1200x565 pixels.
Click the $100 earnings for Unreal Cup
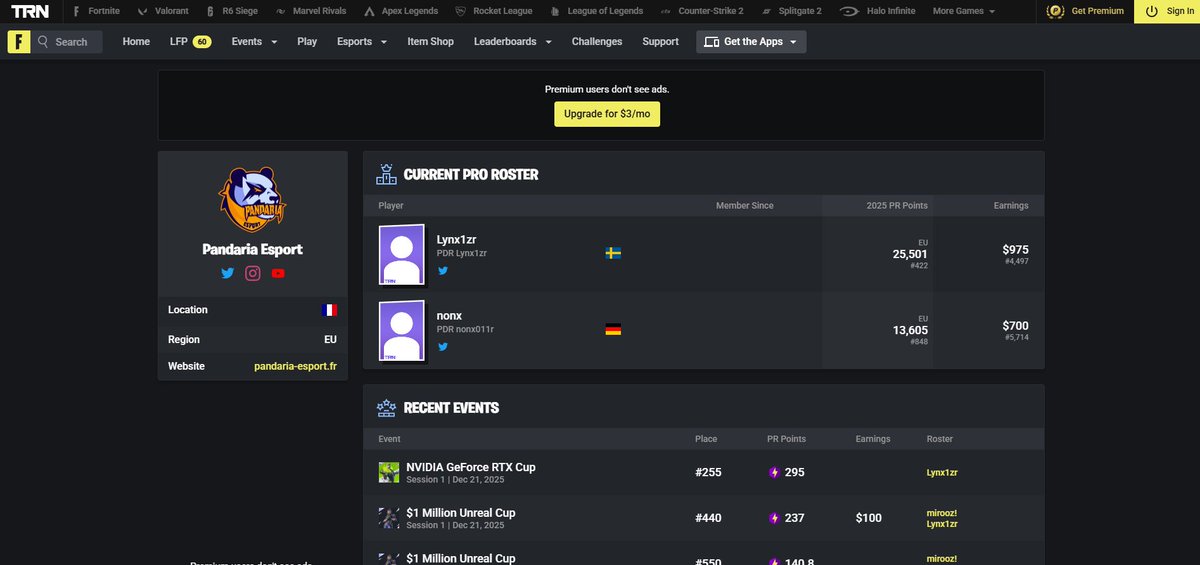[x=869, y=518]
